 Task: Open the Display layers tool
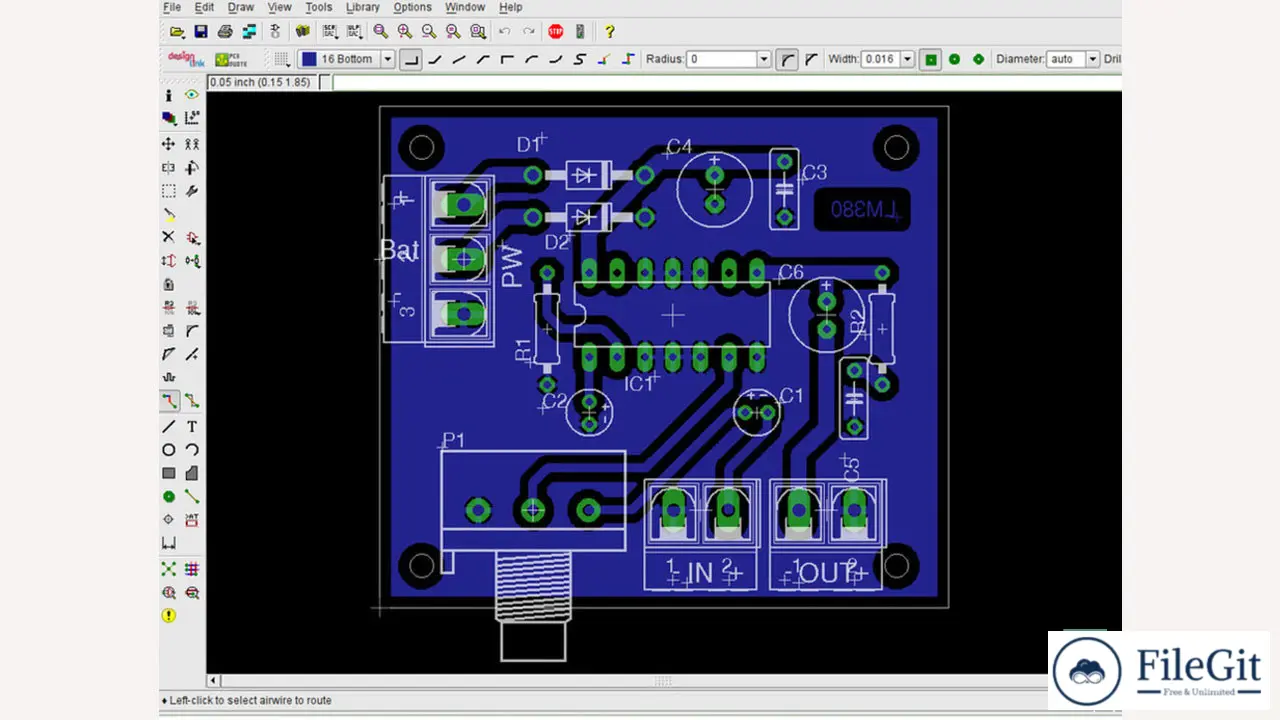coord(168,118)
